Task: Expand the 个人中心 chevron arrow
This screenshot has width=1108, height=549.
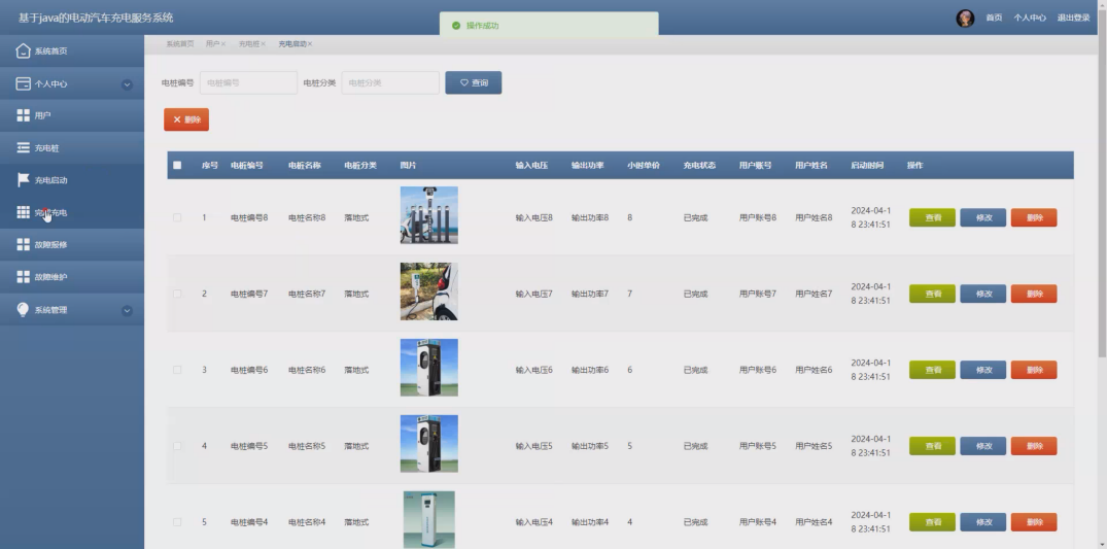Action: (127, 85)
